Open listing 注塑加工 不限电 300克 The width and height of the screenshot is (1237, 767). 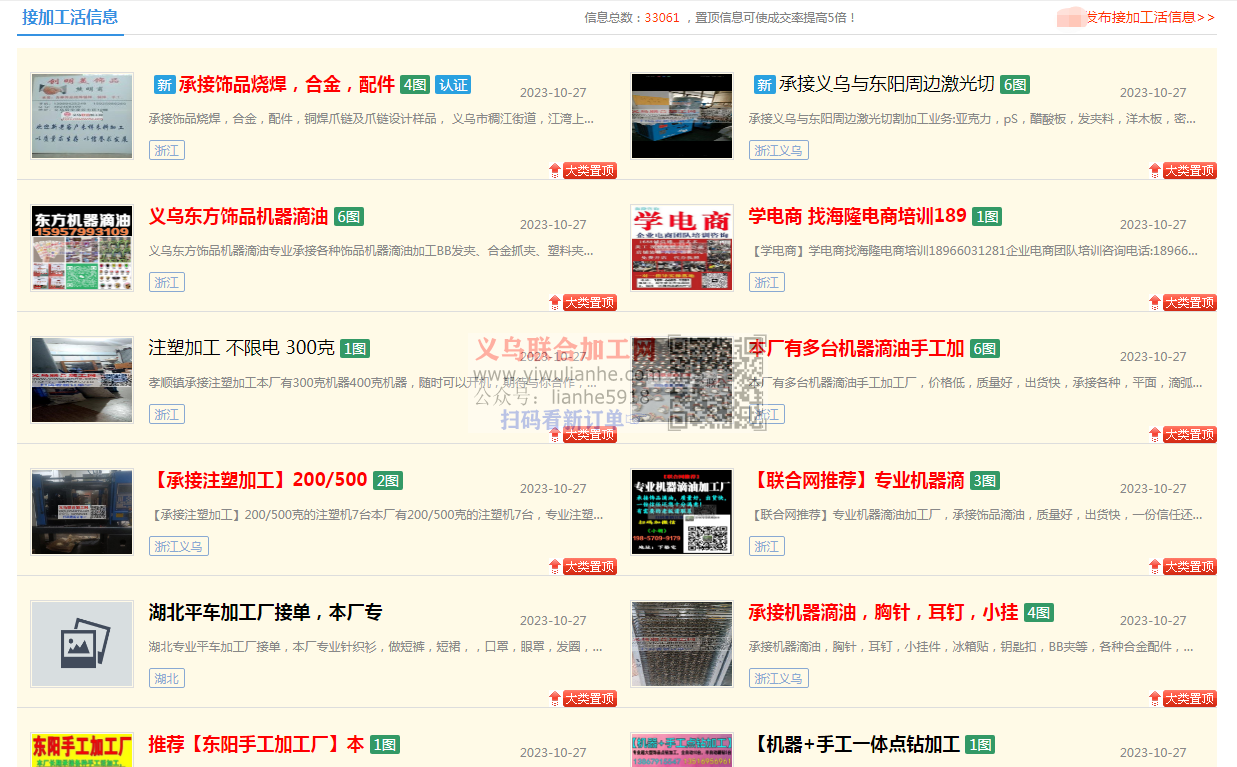241,349
